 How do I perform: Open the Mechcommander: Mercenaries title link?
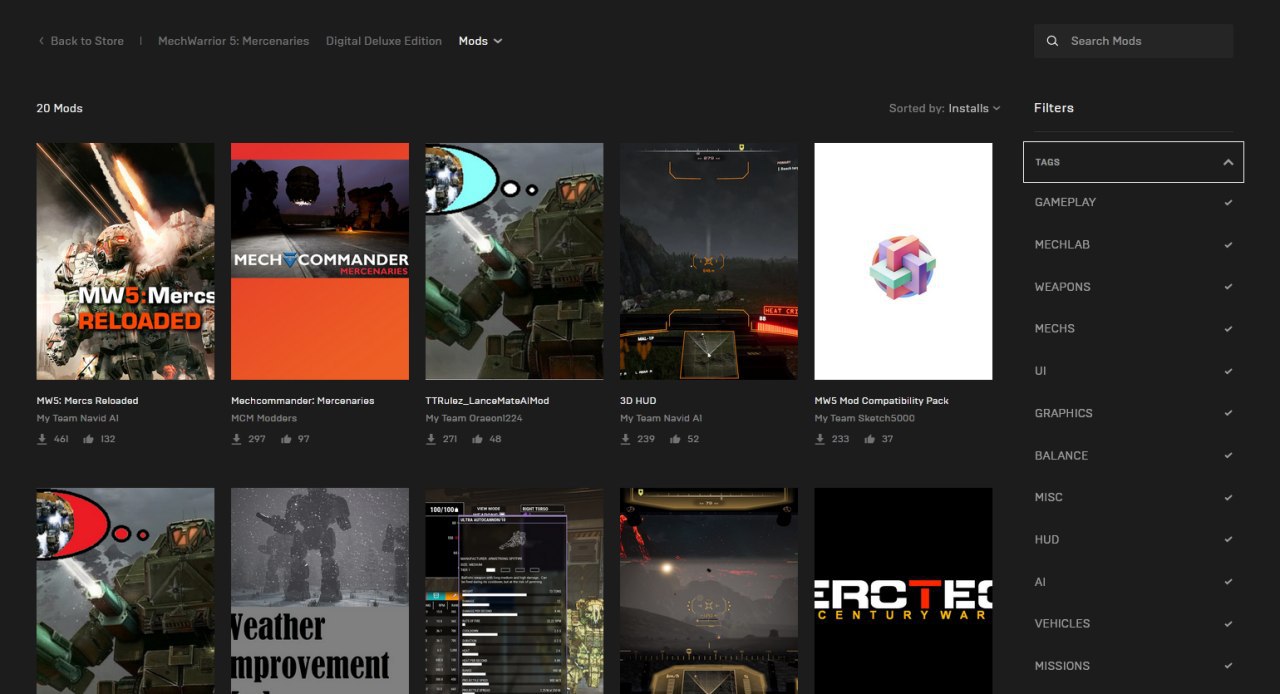(x=303, y=400)
